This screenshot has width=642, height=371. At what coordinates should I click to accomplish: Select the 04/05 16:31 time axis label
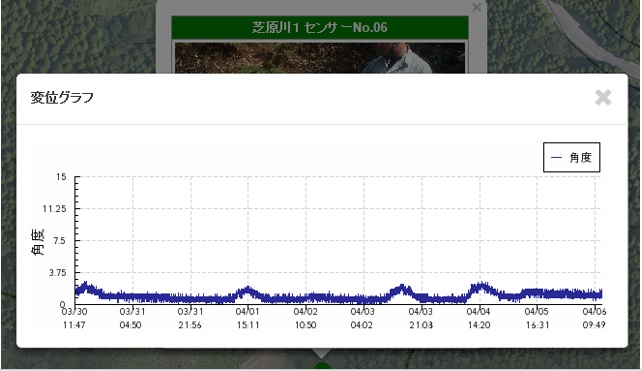[537, 318]
